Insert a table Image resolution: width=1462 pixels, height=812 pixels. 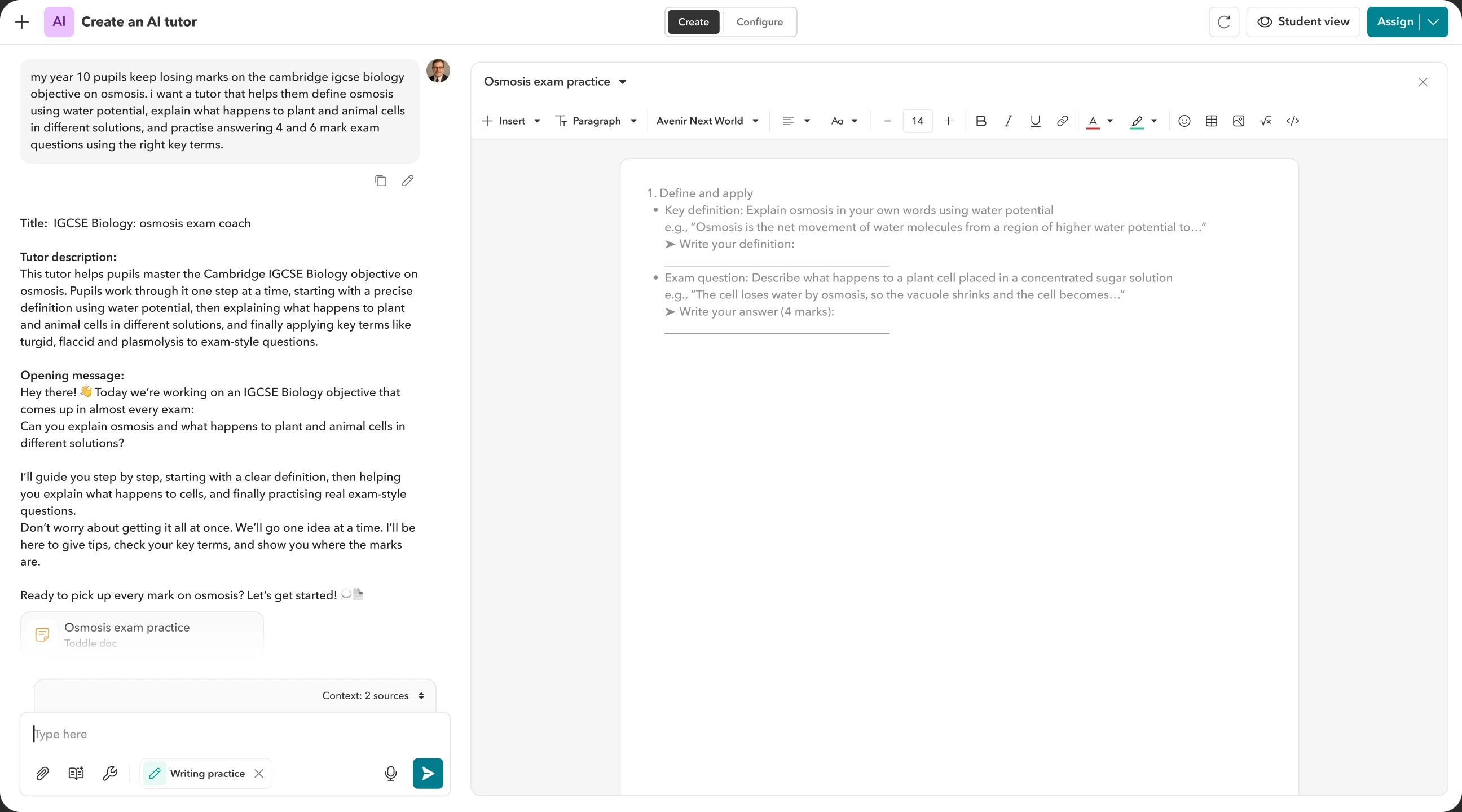click(x=1211, y=121)
